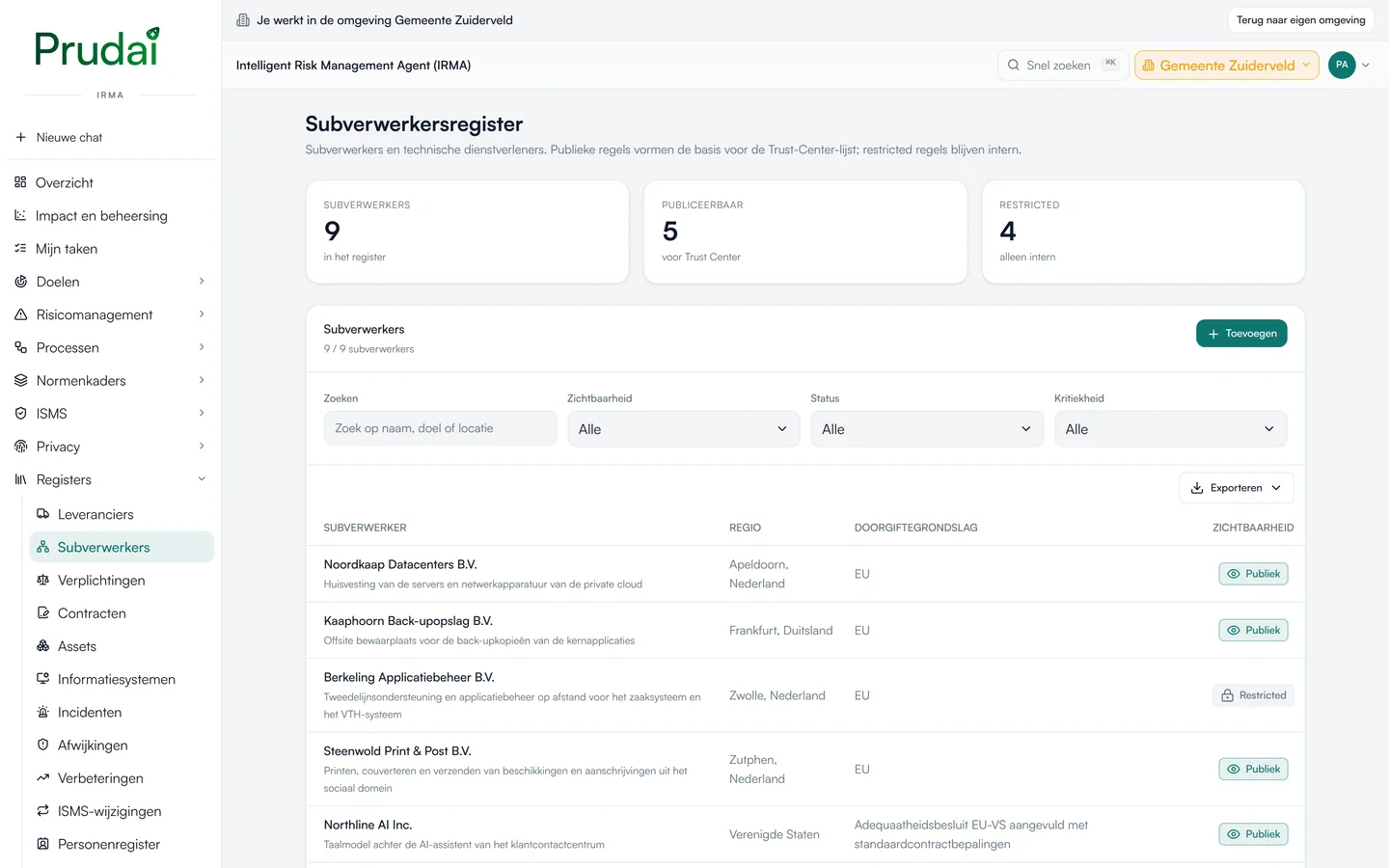Open the Gemeente Zuiderveld environment switcher
1389x868 pixels.
point(1227,65)
